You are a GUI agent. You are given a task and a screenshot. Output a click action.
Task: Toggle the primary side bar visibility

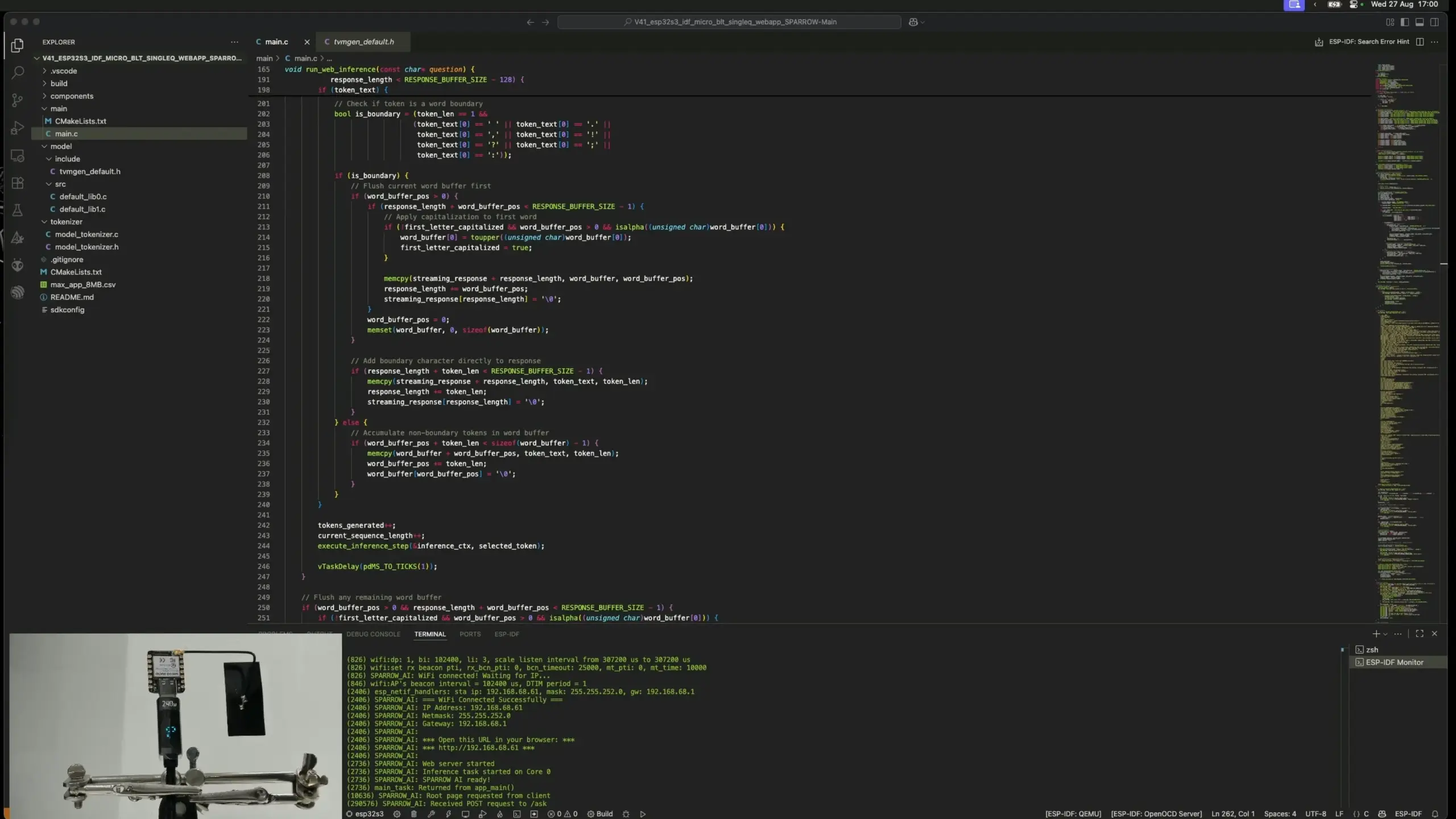tap(1405, 22)
